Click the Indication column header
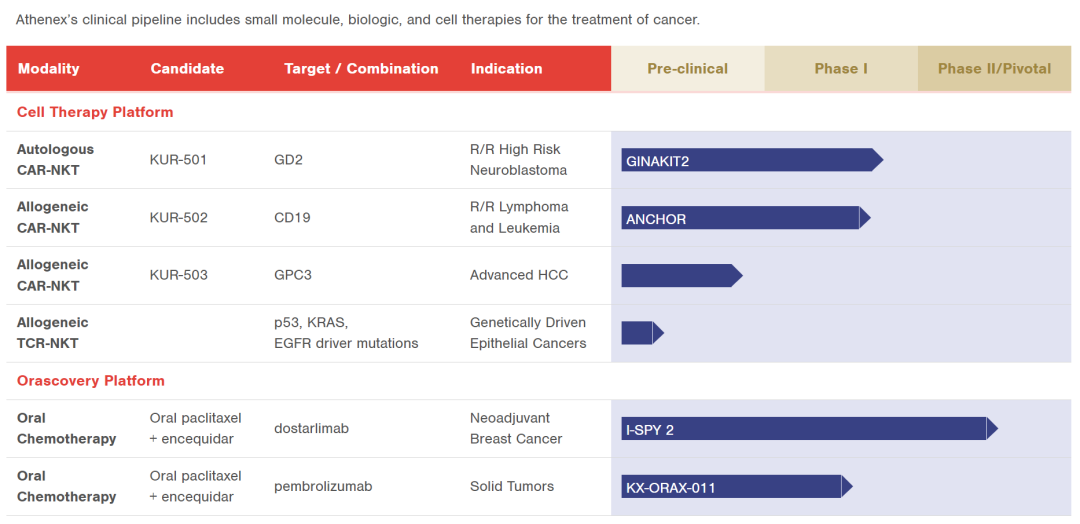 [x=506, y=69]
